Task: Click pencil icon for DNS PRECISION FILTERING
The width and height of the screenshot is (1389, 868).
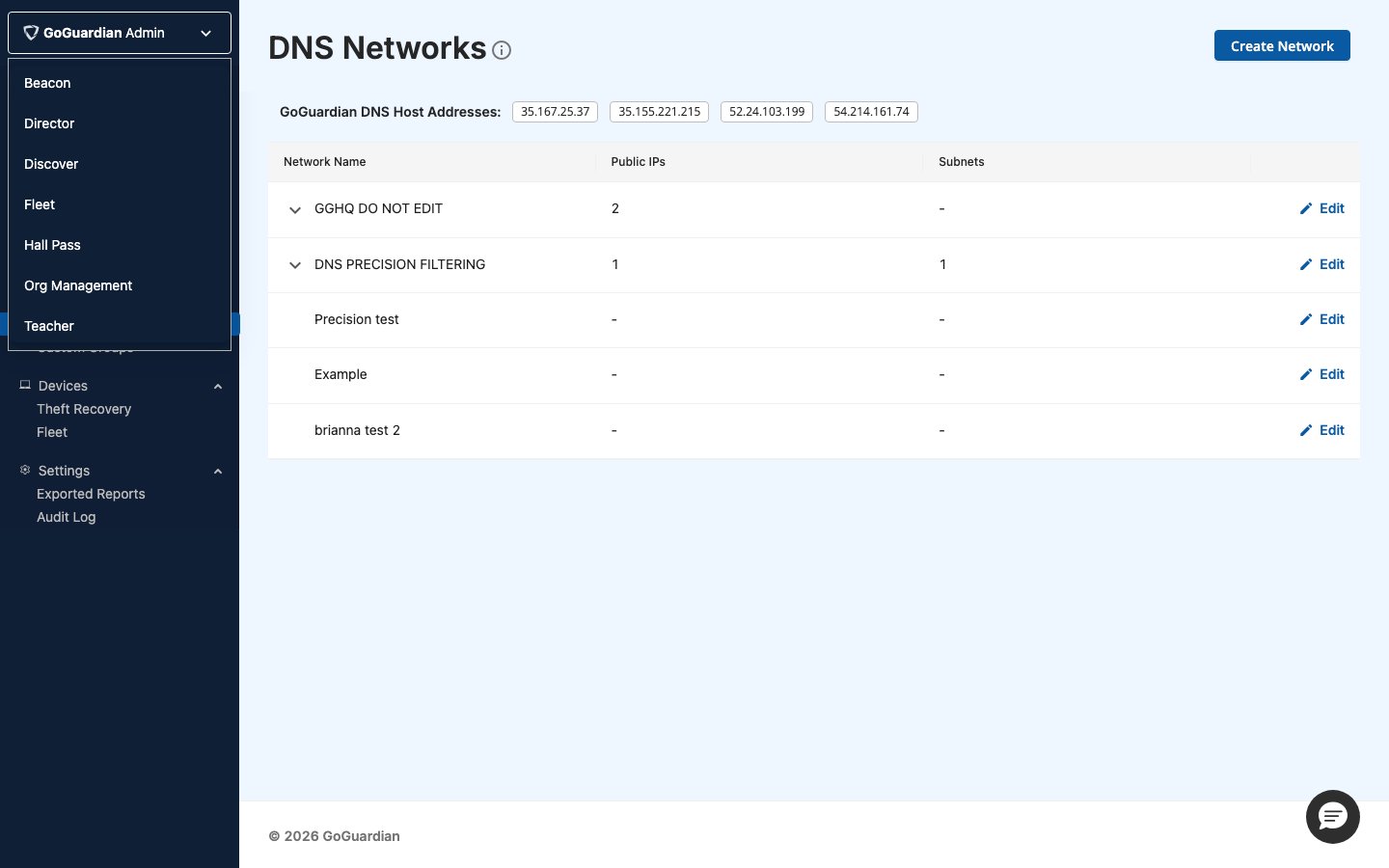Action: [x=1306, y=264]
